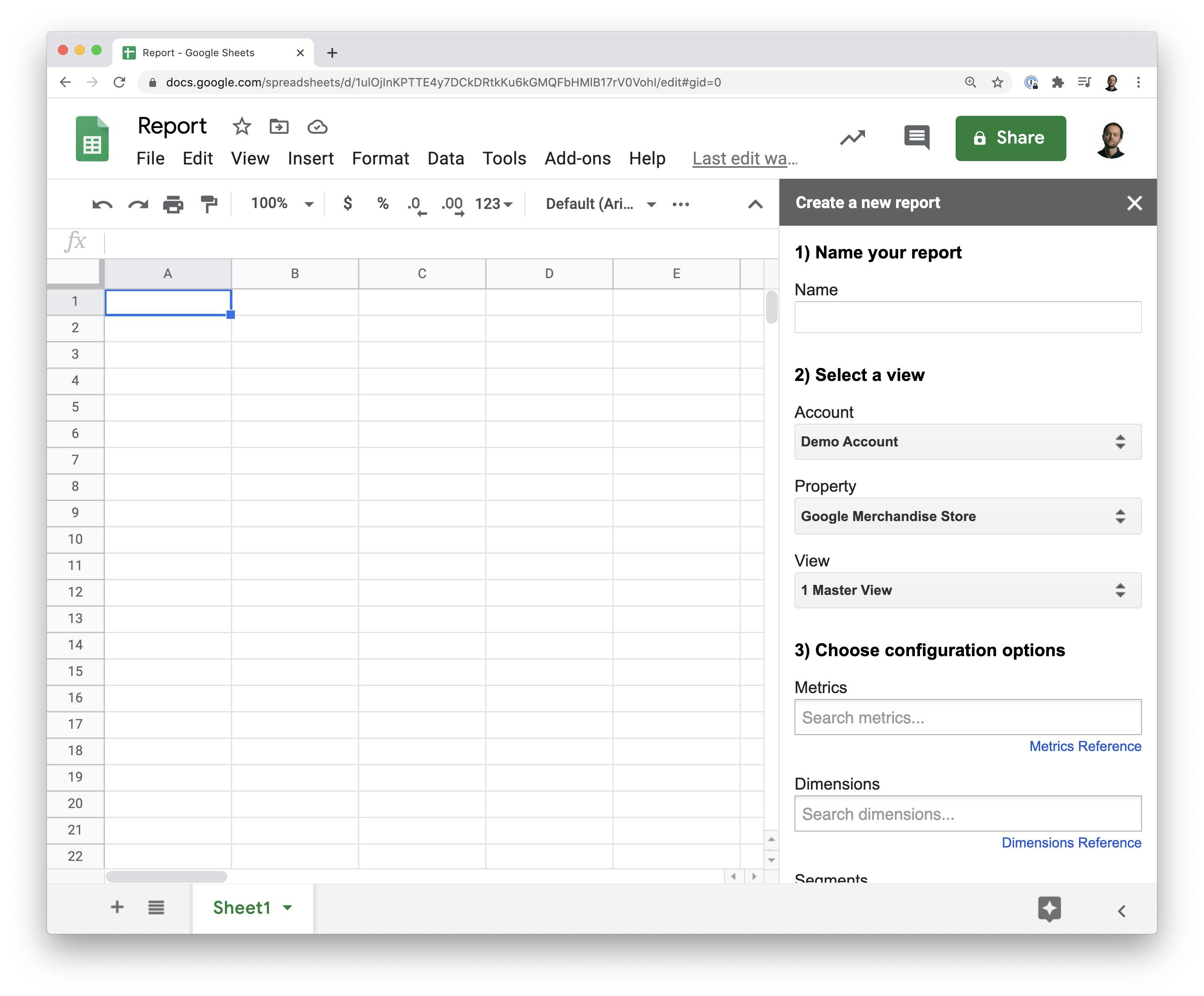
Task: Format as percent icon
Action: click(x=383, y=203)
